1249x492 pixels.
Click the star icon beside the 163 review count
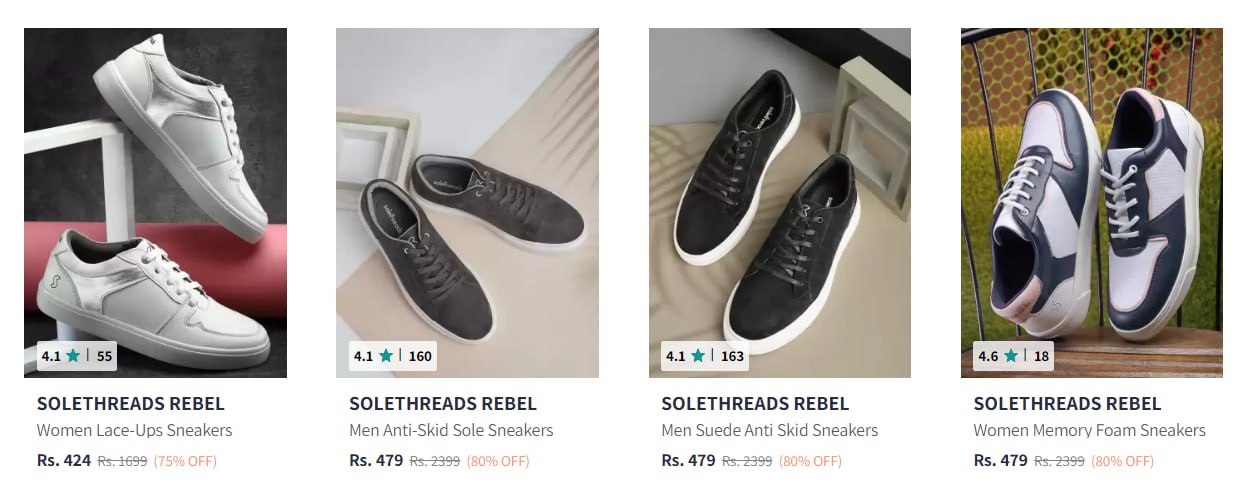click(x=698, y=356)
